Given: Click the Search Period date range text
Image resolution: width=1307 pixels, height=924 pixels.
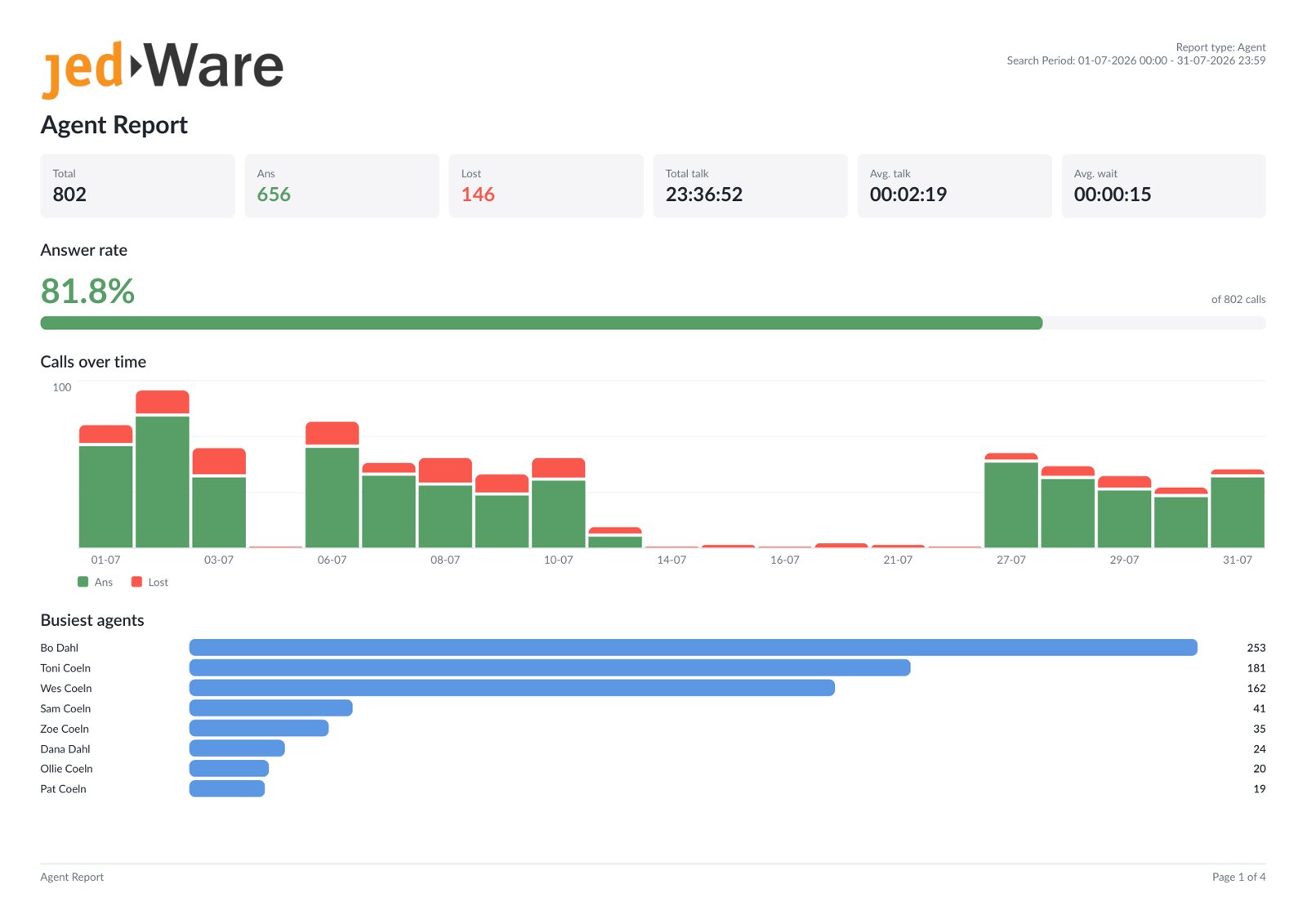Looking at the screenshot, I should [x=1136, y=60].
